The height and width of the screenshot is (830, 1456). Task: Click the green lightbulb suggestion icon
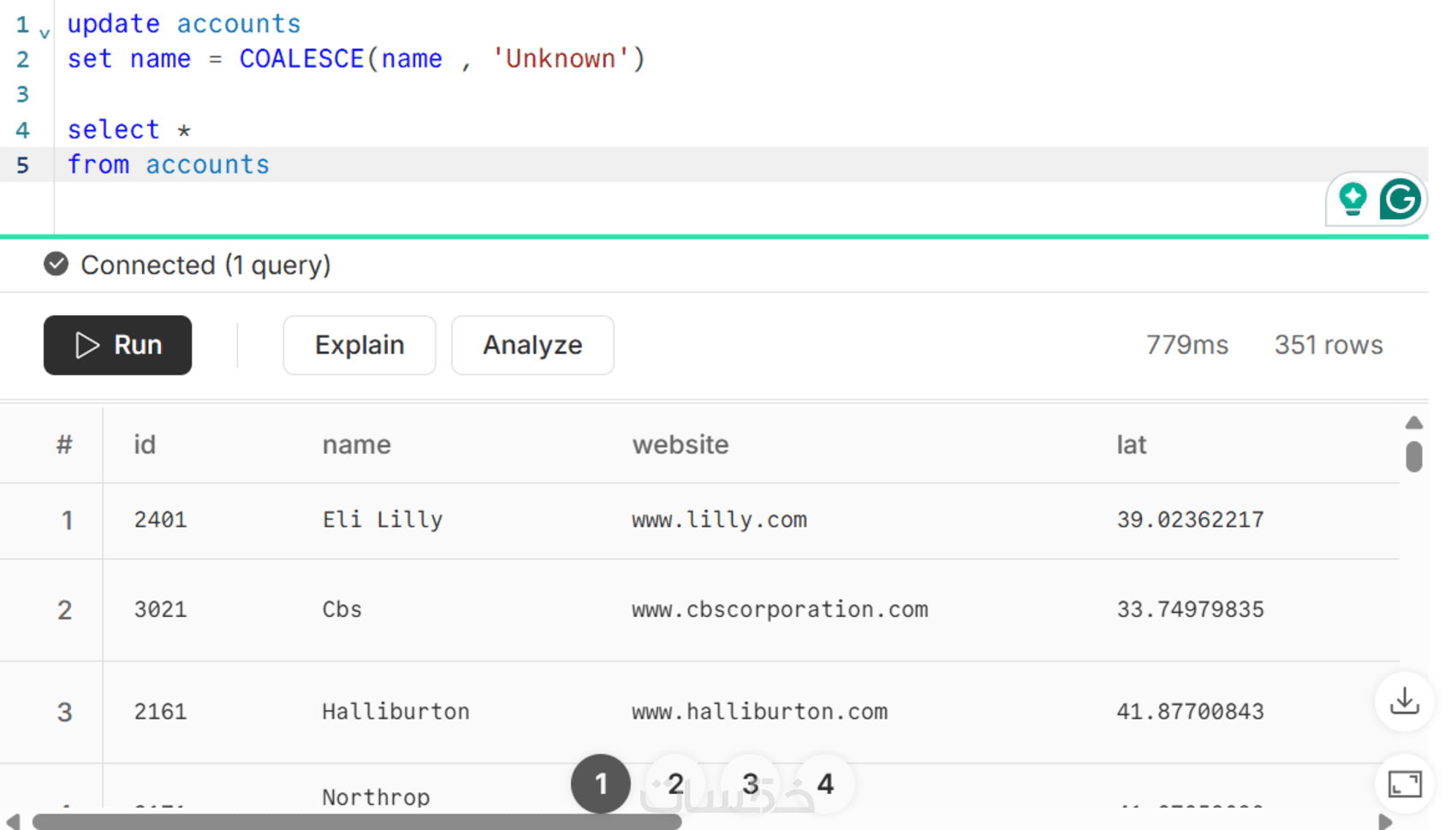click(x=1352, y=199)
